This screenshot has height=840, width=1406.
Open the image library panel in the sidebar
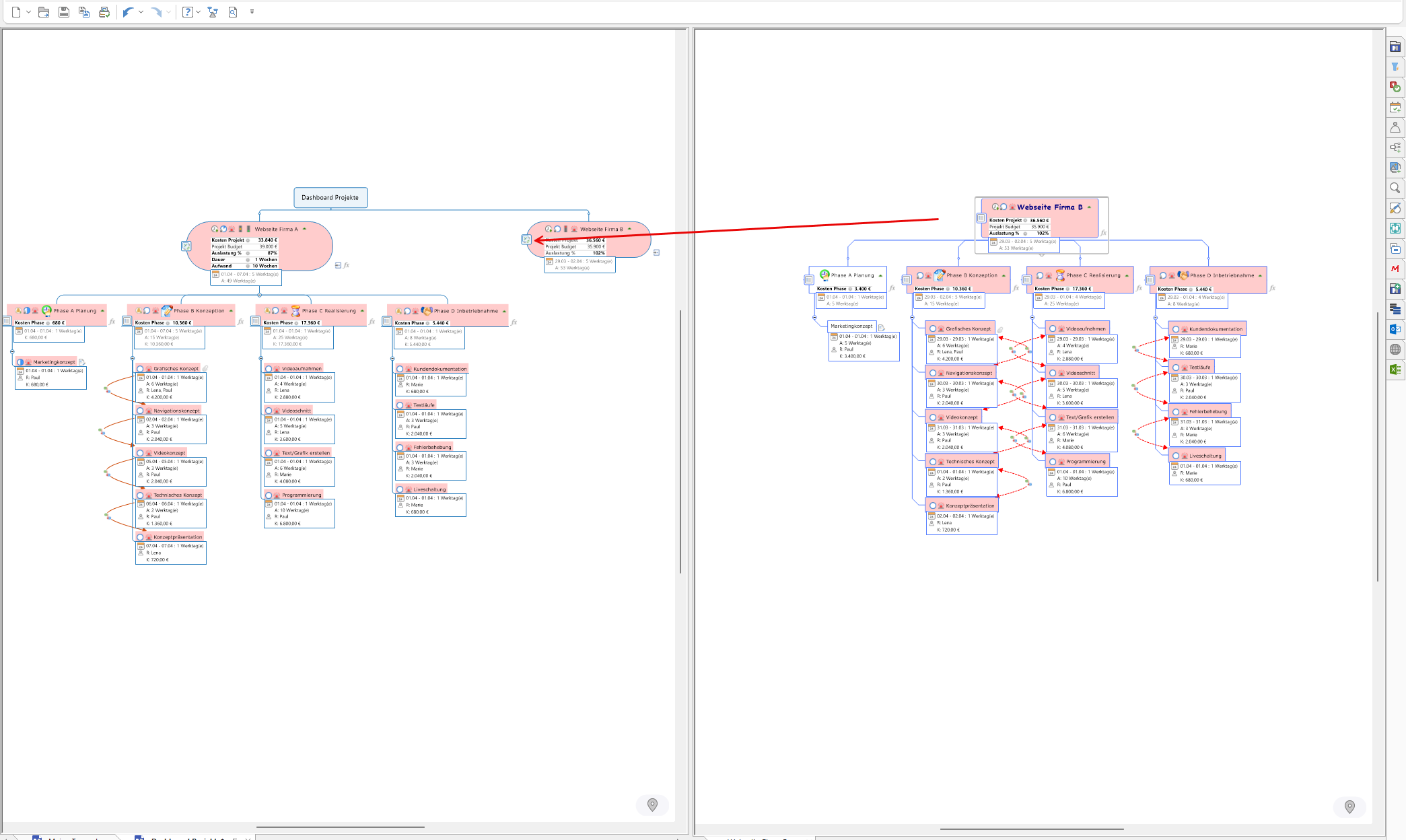(x=1395, y=168)
